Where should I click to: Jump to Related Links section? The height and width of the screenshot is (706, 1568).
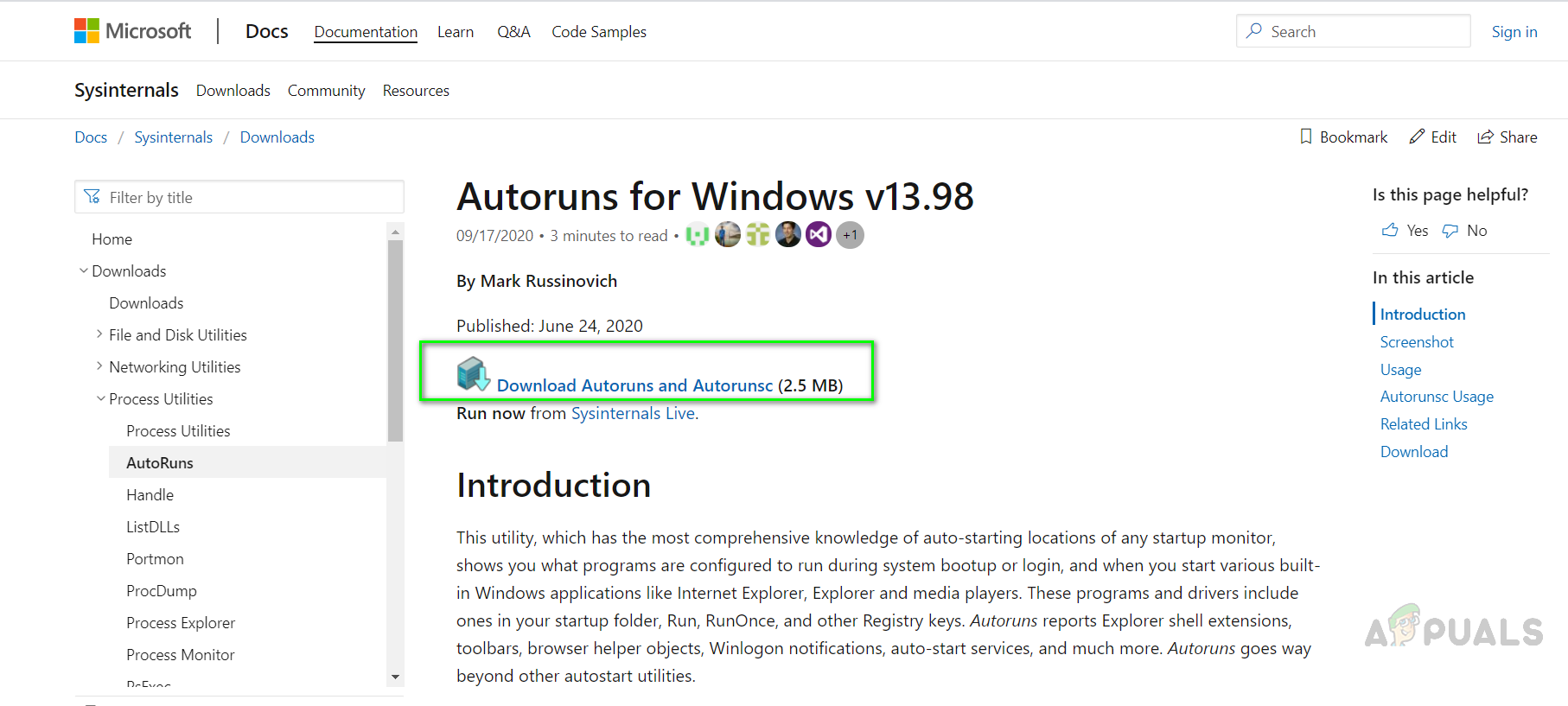pos(1424,424)
